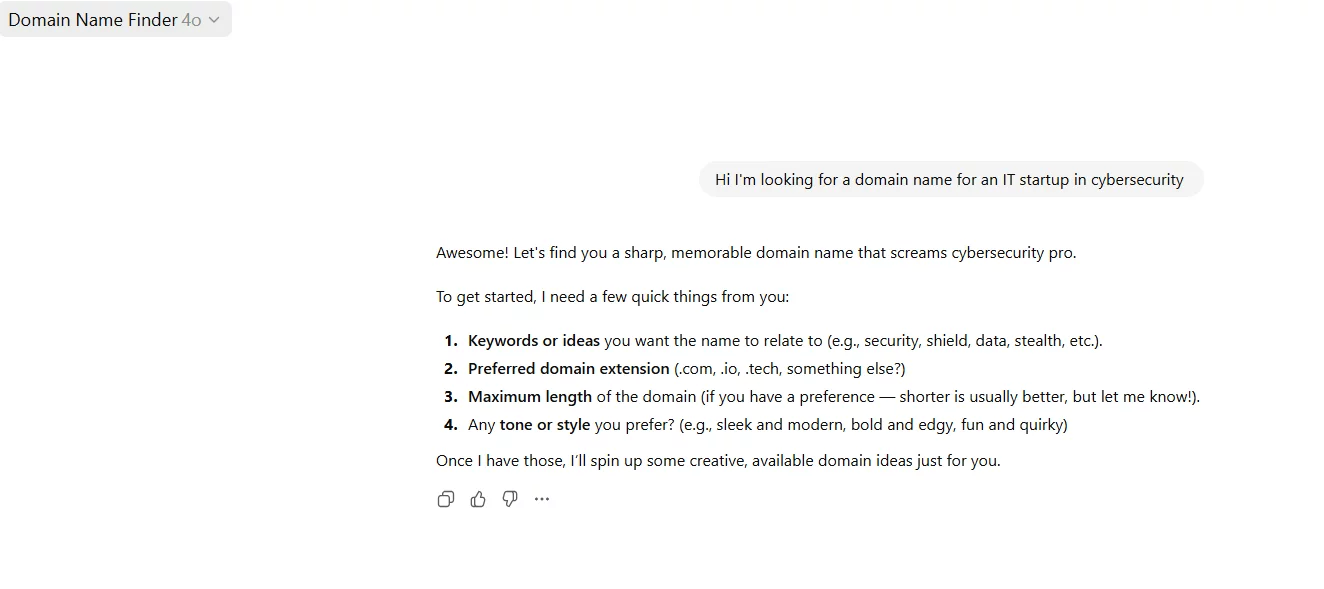Click the user's cybersecurity startup message bubble
This screenshot has width=1324, height=589.
949,180
